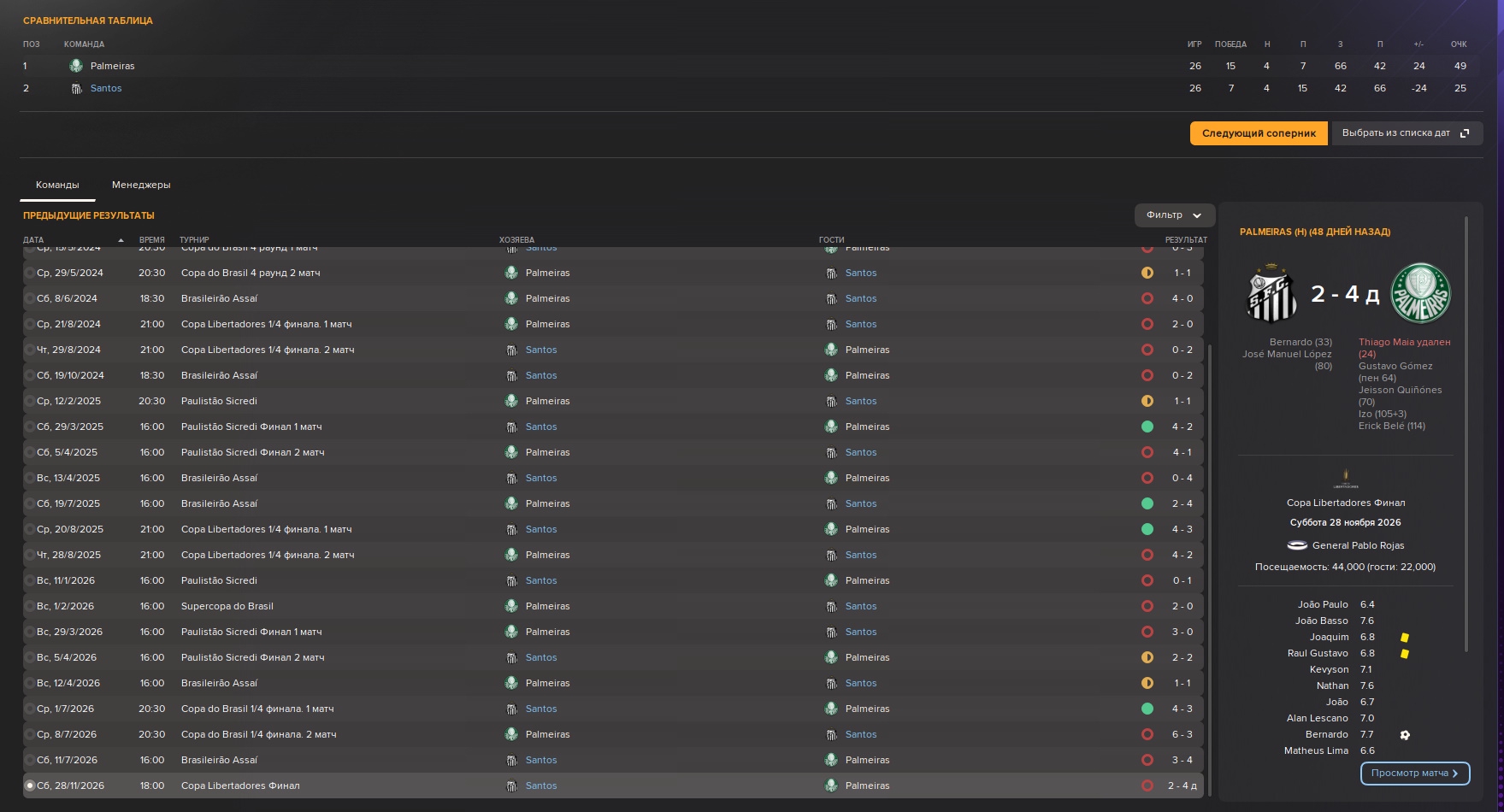The width and height of the screenshot is (1504, 812).
Task: Switch to the Команды tab
Action: coord(57,185)
